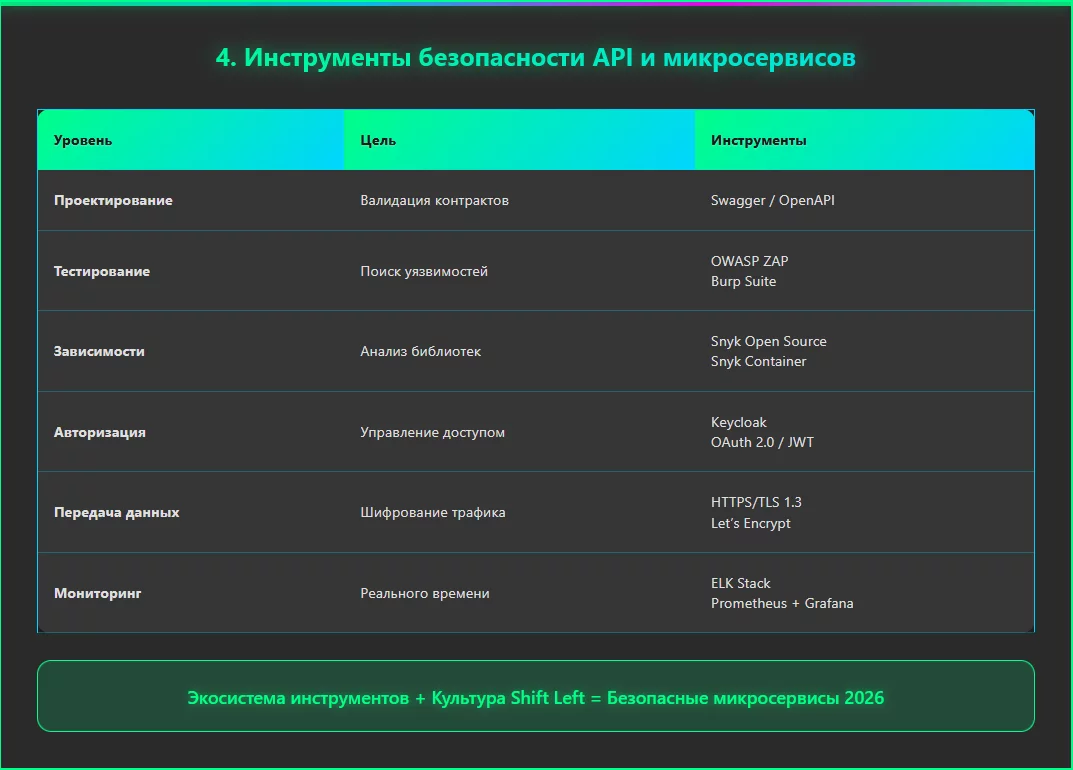Click the green 'Shift Left' summary banner
Viewport: 1073px width, 770px height.
coord(536,696)
